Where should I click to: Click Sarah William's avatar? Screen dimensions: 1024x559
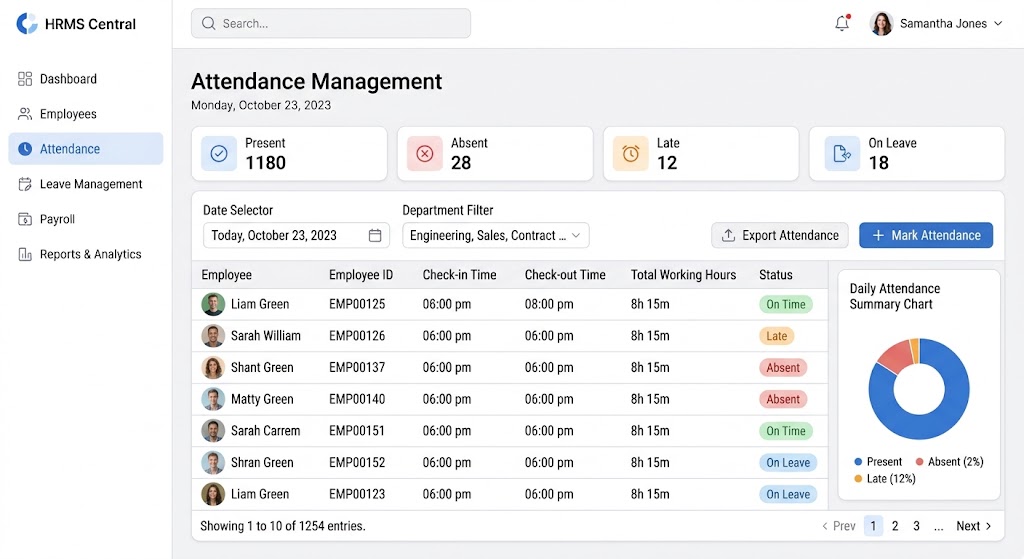[213, 336]
